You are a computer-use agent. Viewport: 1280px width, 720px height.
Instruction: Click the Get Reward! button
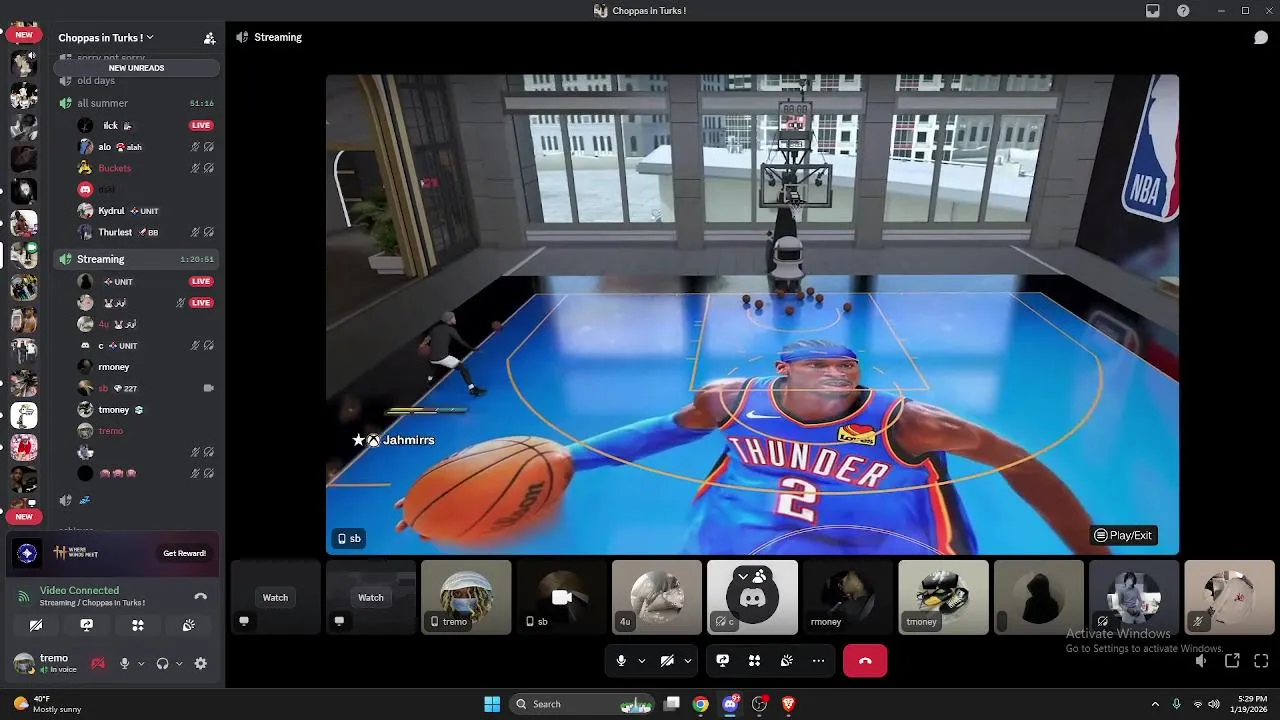(x=185, y=553)
